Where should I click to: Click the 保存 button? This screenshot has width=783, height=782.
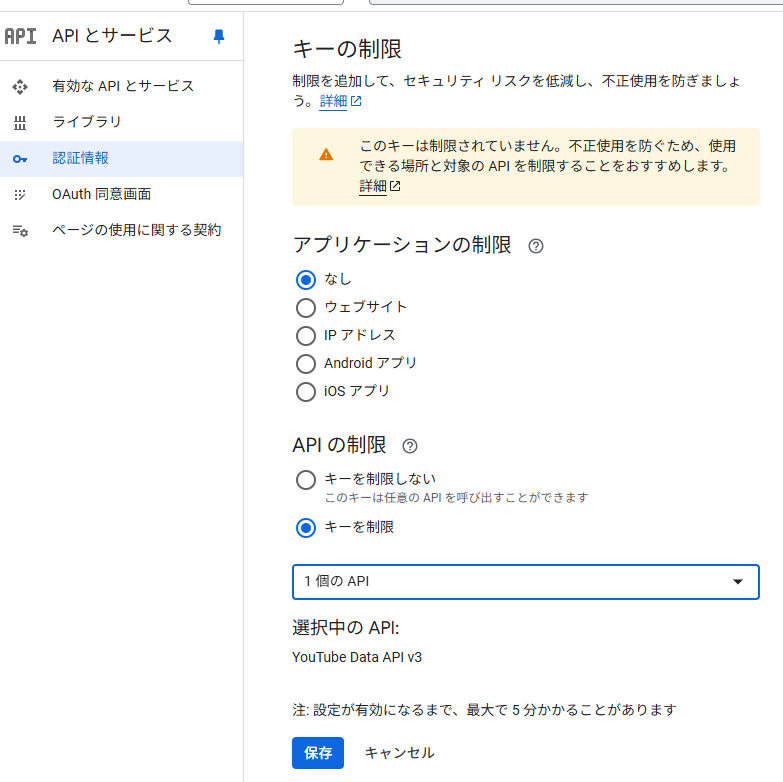318,753
